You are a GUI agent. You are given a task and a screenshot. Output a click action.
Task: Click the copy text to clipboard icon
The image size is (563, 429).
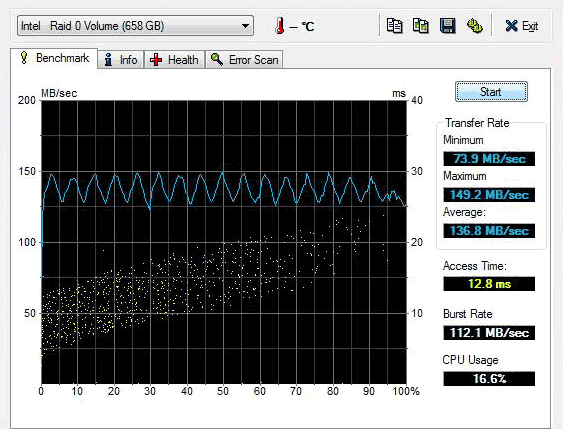click(x=394, y=26)
